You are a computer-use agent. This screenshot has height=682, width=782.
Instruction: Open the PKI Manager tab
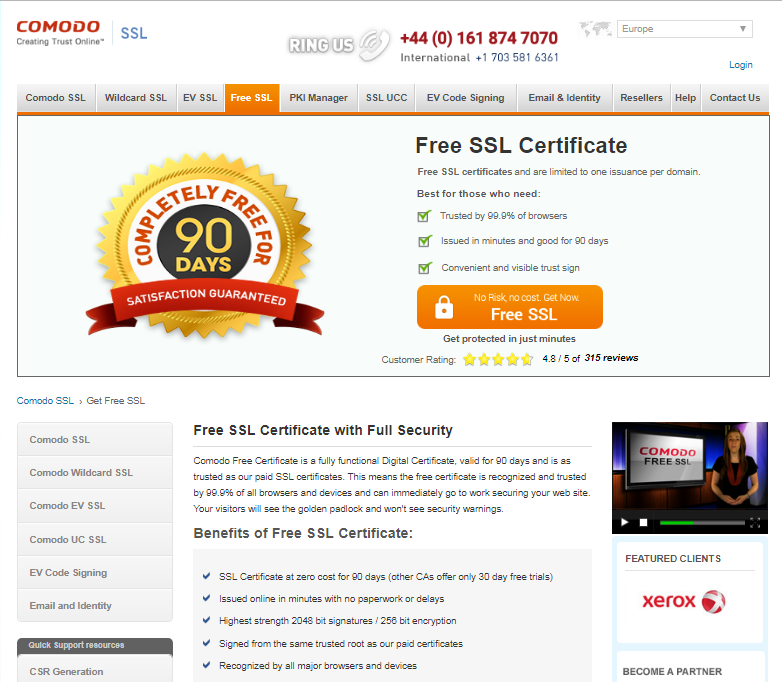point(318,98)
